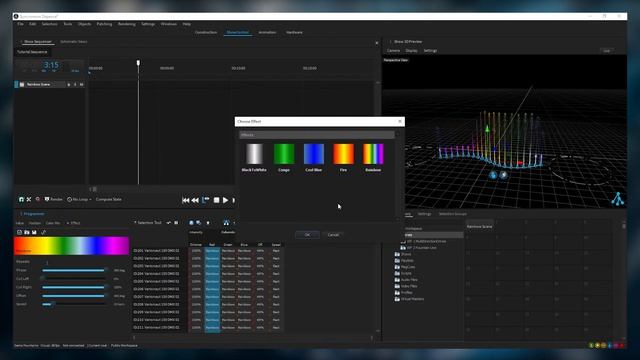The image size is (640, 360).
Task: Collapse the Effects group header in dialog
Action: point(317,135)
